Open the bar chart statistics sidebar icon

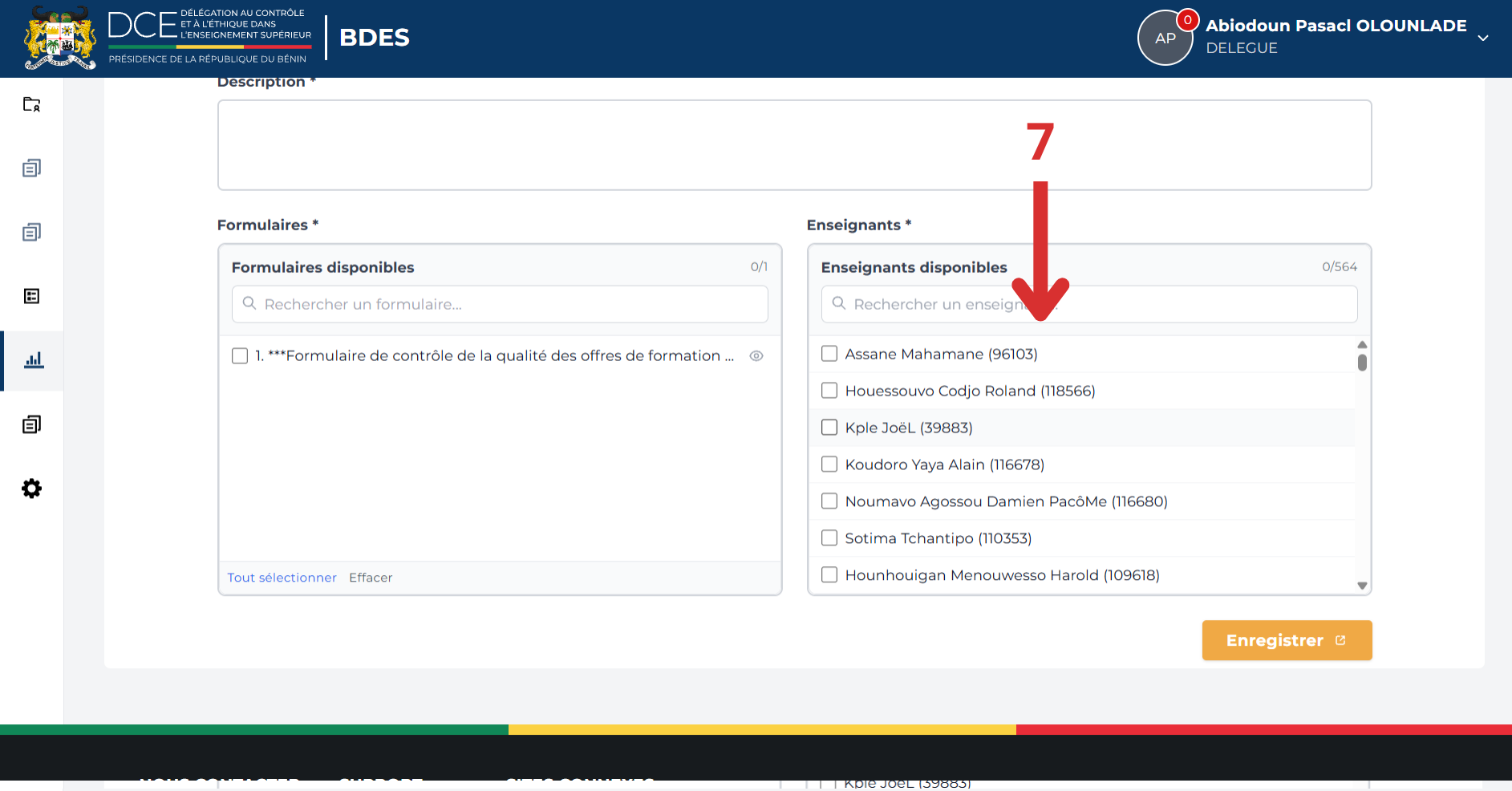[33, 360]
